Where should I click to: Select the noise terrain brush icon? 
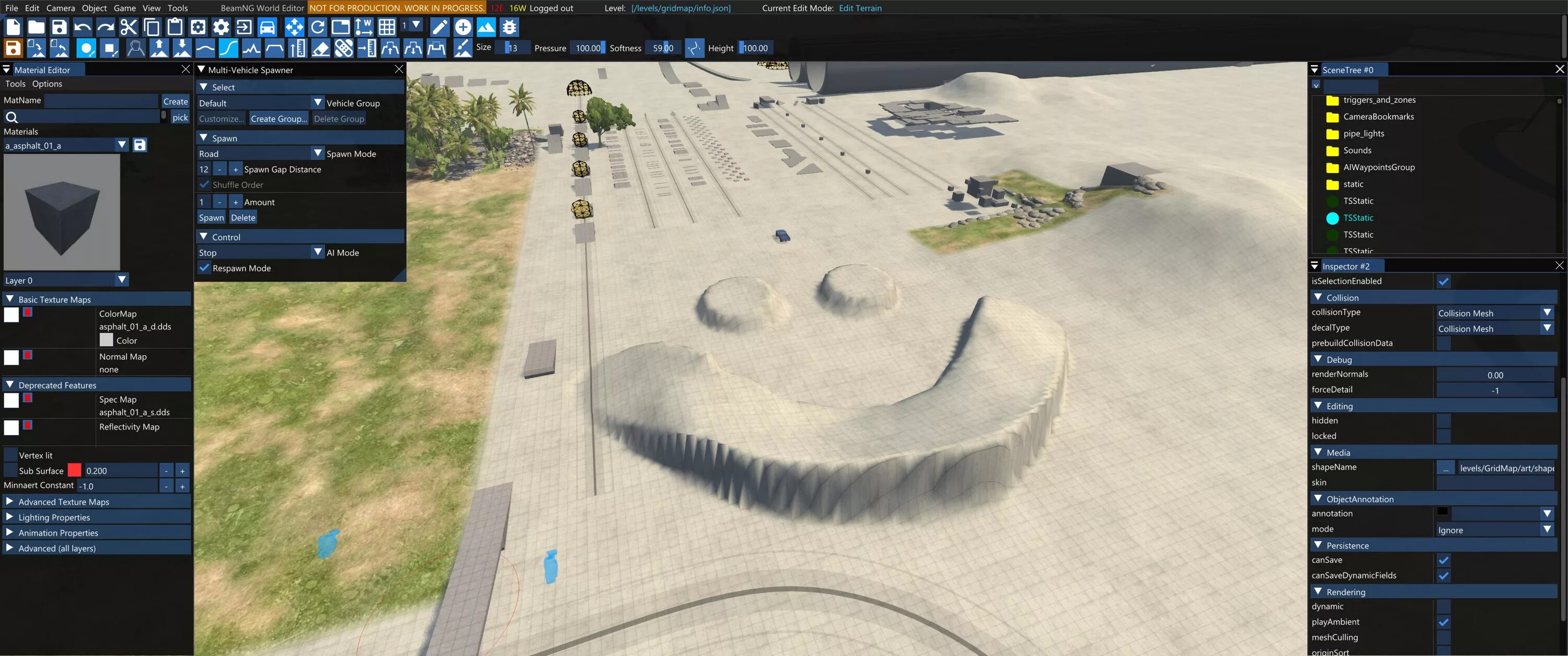pos(251,48)
